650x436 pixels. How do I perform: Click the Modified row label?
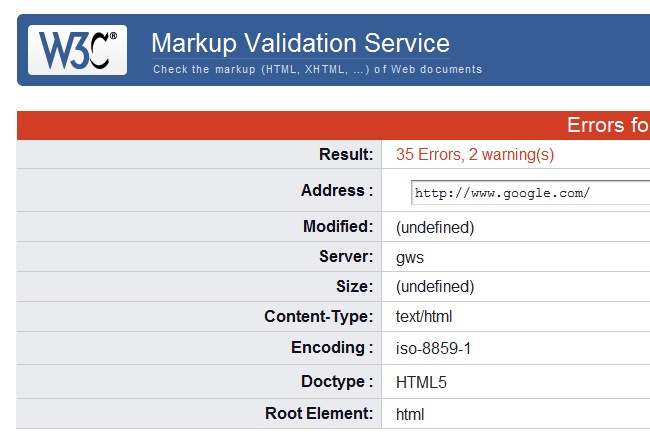click(x=338, y=227)
